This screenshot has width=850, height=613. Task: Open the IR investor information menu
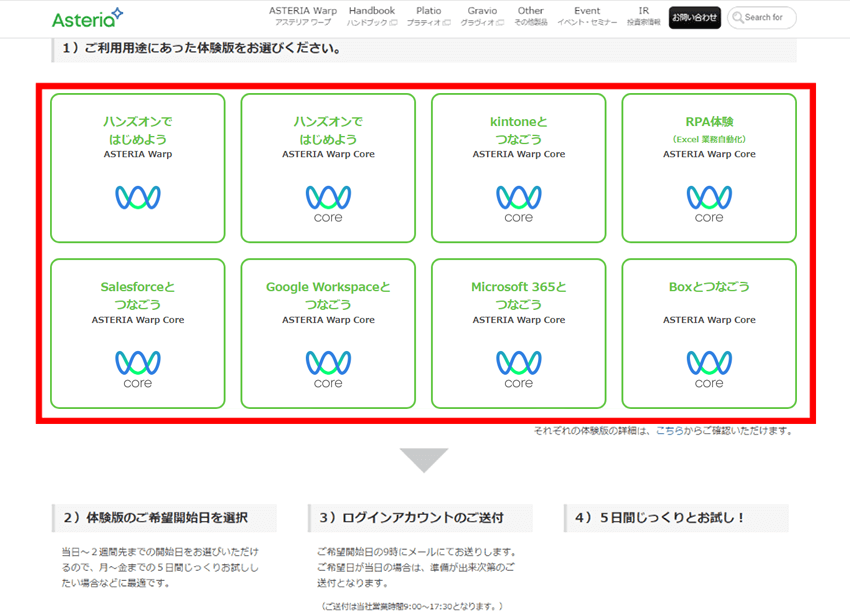pyautogui.click(x=643, y=16)
